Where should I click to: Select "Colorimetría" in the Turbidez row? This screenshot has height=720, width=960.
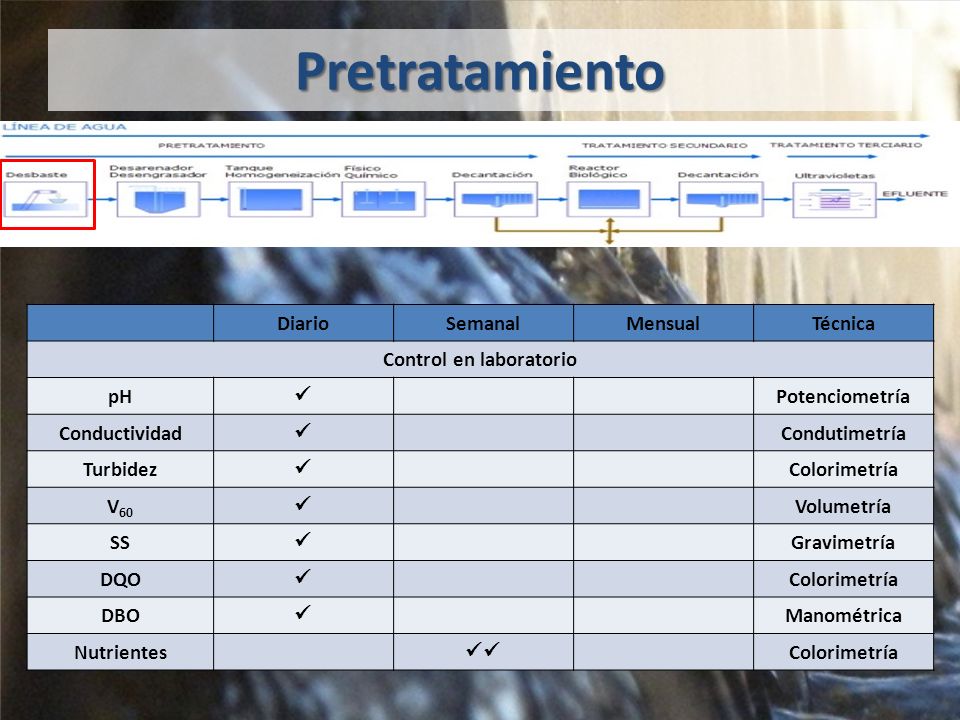(843, 469)
